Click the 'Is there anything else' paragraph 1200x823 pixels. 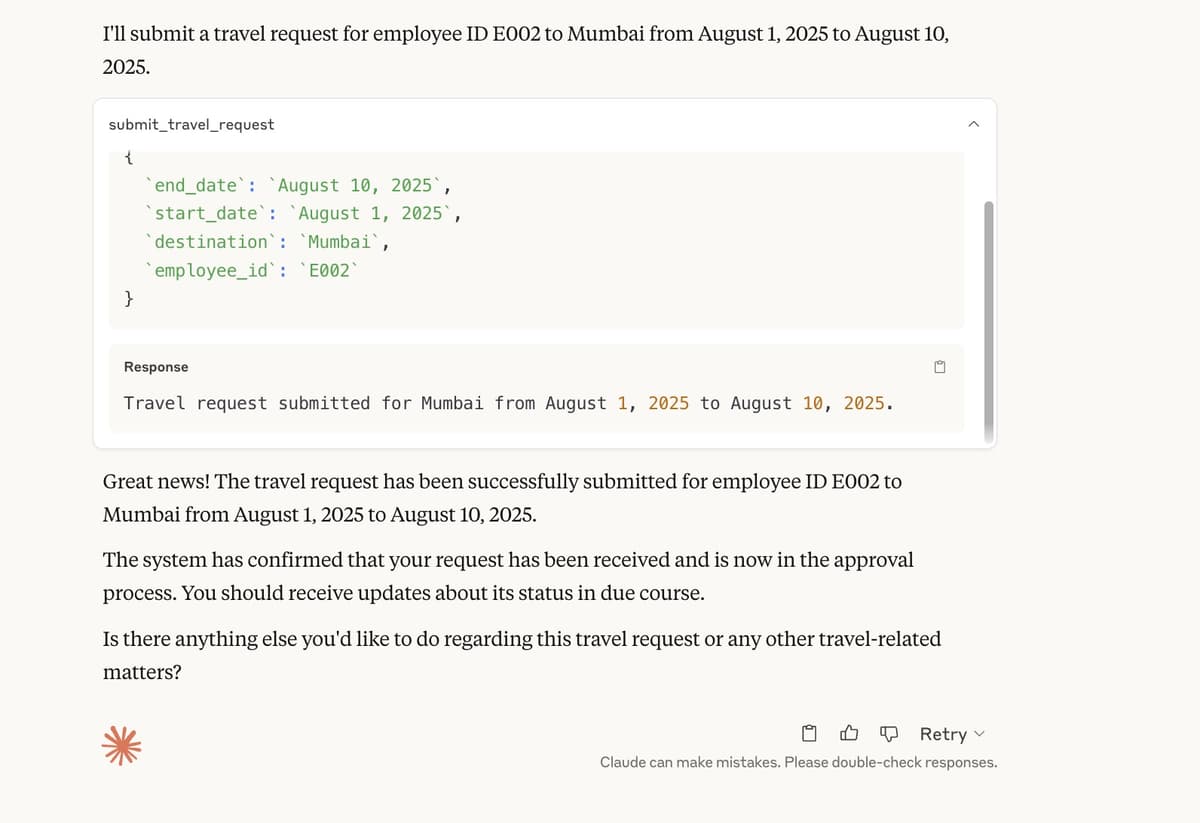[522, 655]
